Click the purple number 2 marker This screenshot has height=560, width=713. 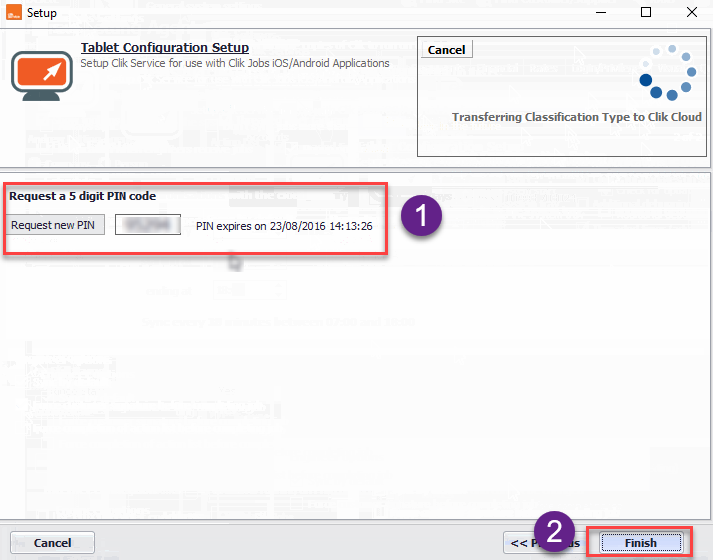click(555, 530)
